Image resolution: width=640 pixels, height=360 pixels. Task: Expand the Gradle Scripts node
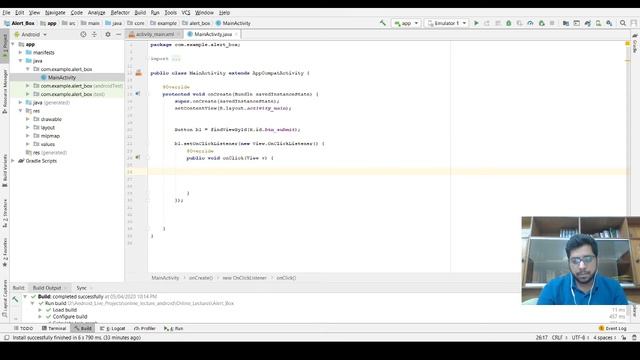13,161
